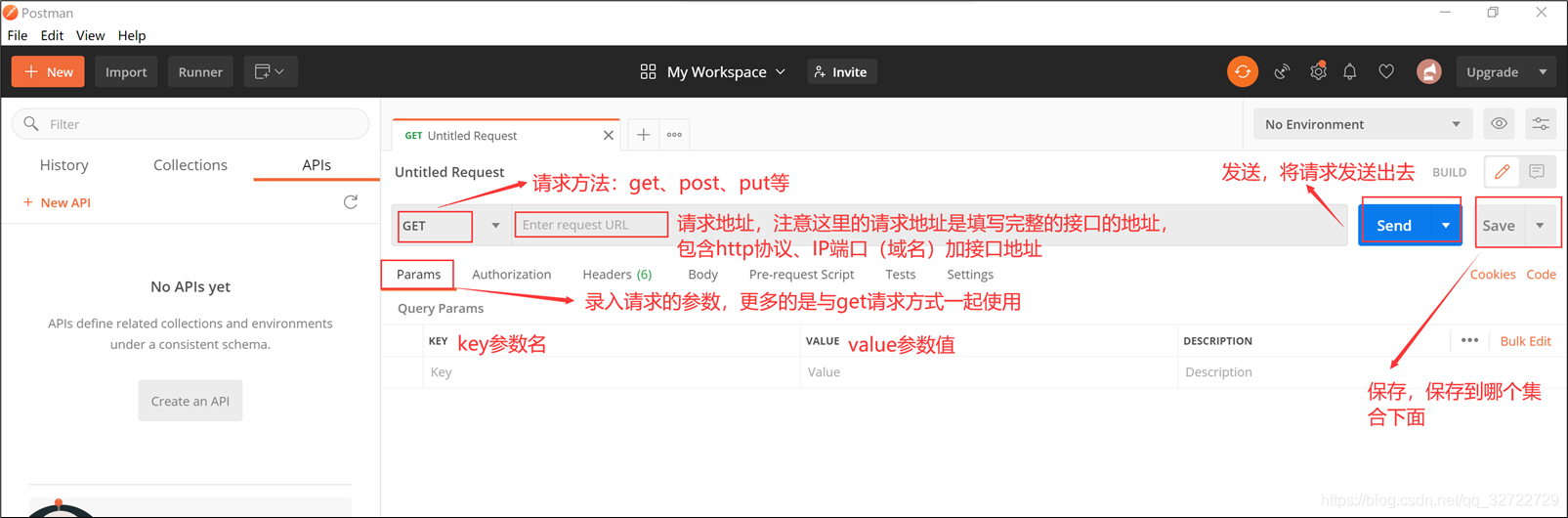Screen dimensions: 1568x518
Task: Click the heart icon
Action: point(1386,71)
